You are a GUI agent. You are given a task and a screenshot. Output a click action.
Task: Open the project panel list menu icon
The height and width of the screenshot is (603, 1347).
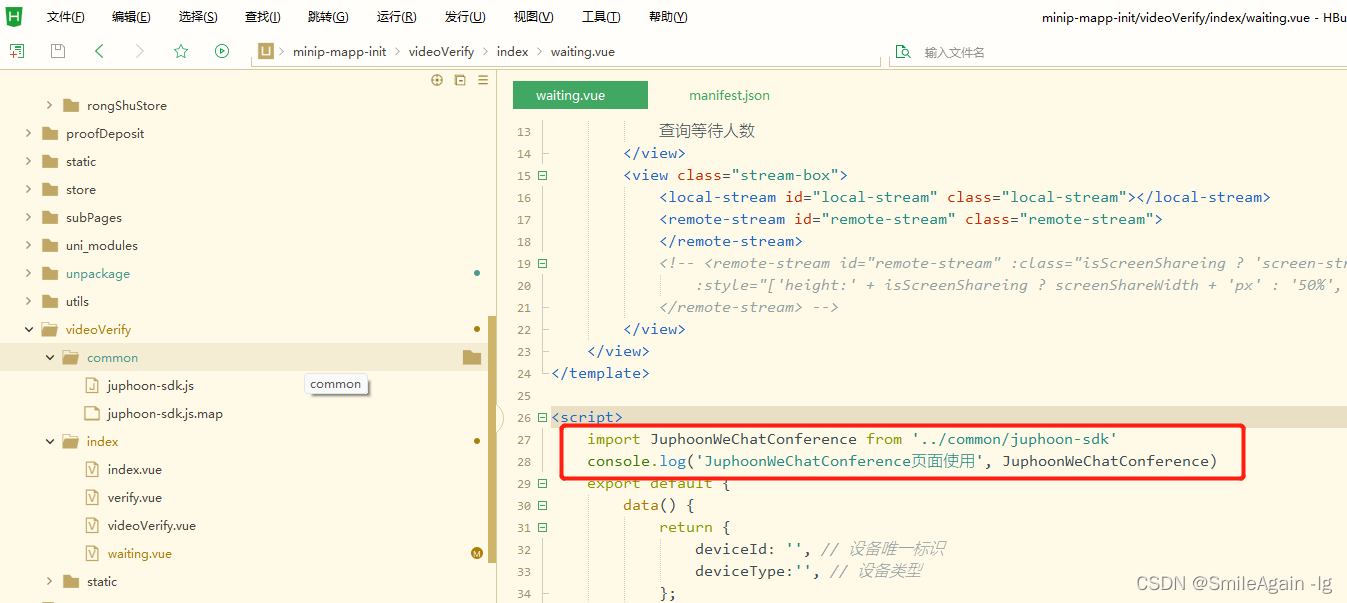(x=482, y=79)
